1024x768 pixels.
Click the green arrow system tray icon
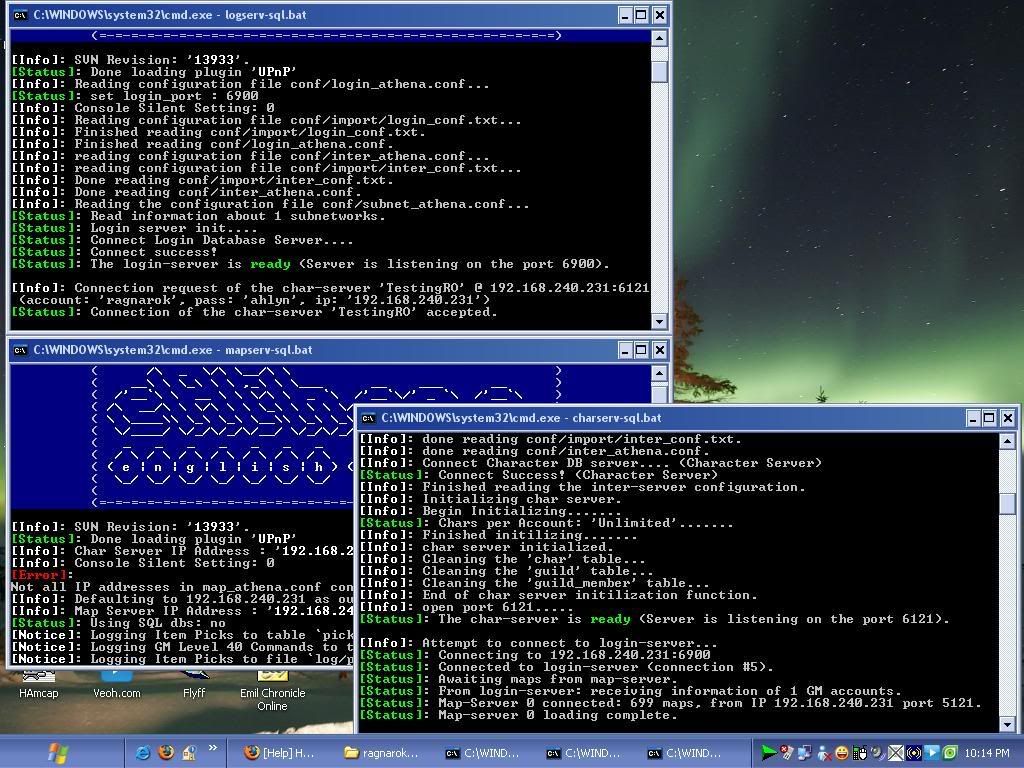(x=768, y=752)
